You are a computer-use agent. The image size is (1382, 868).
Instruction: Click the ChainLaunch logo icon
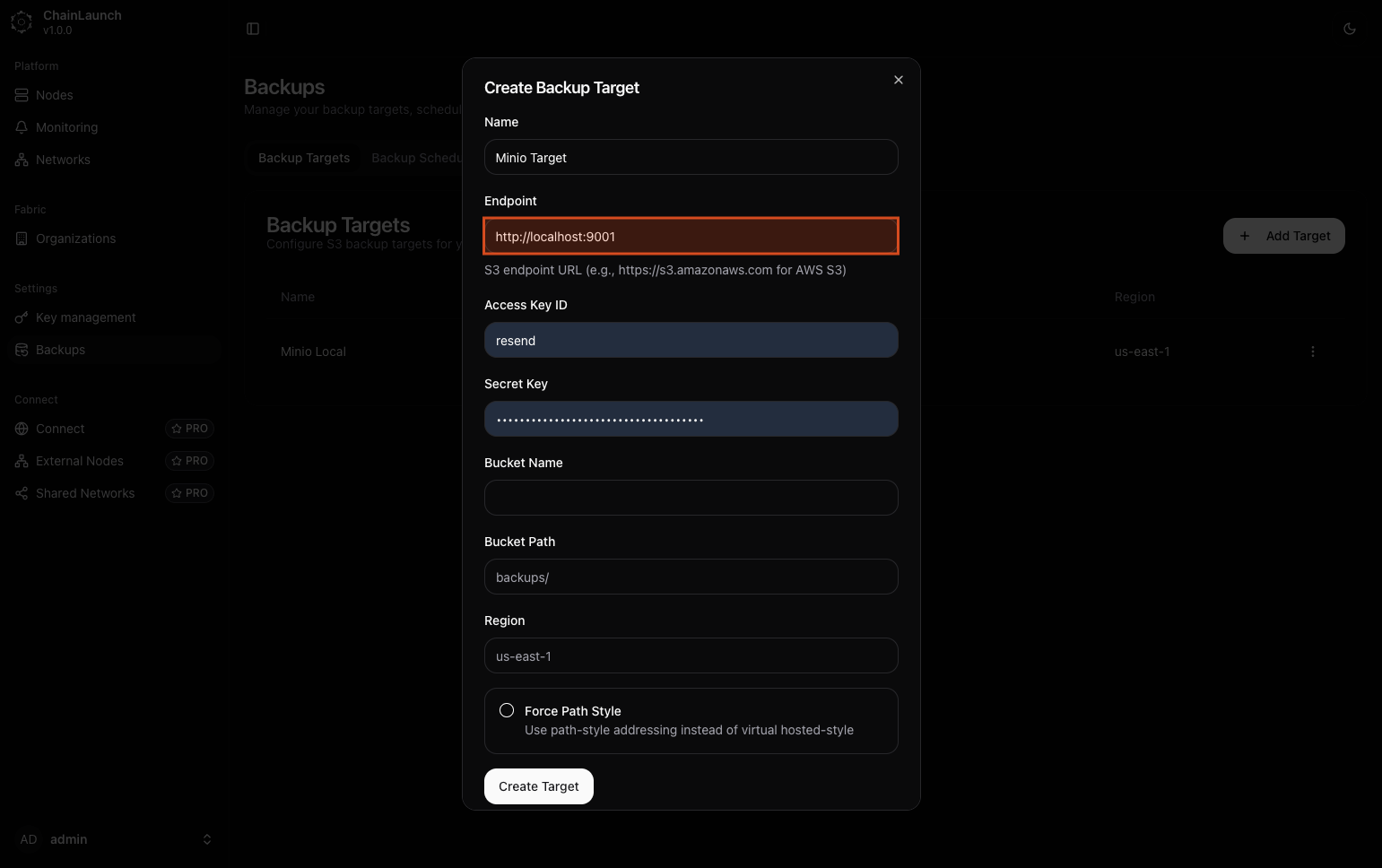click(x=22, y=22)
